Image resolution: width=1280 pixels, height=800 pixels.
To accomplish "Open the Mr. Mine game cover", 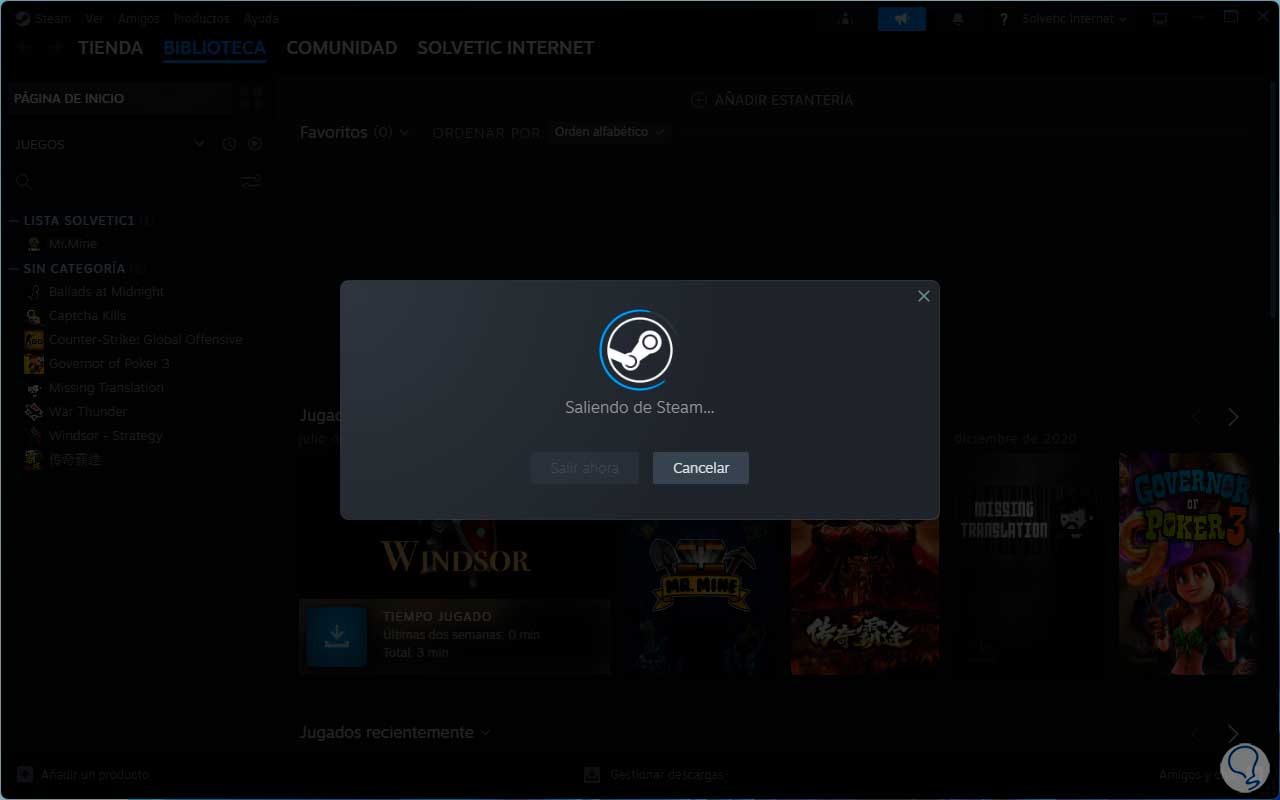I will [700, 597].
